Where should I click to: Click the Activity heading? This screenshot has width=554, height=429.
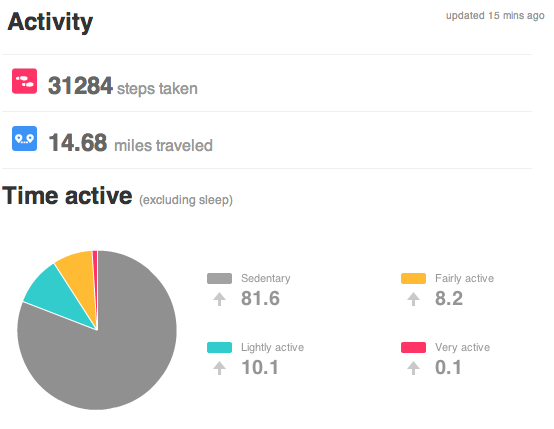click(x=50, y=22)
